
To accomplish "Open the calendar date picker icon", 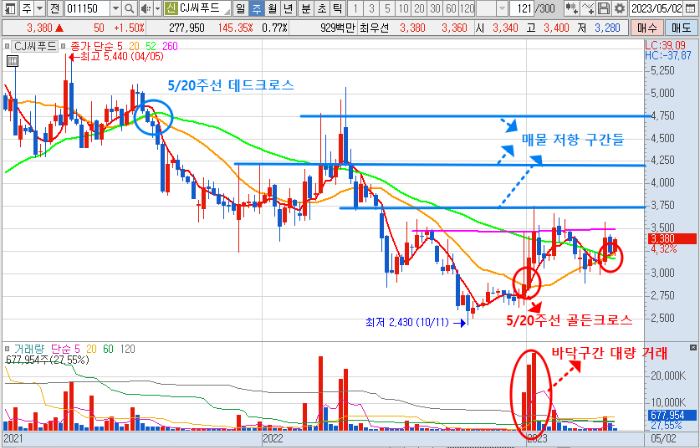I will (690, 8).
